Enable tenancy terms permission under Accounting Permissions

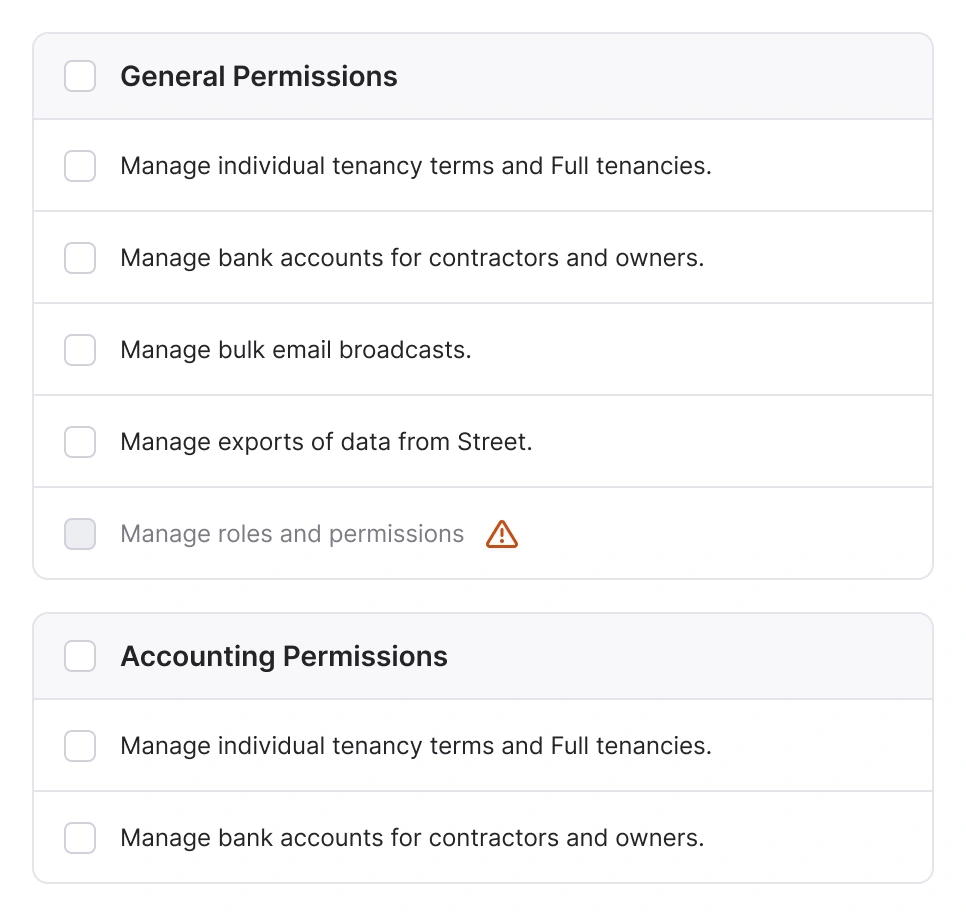(x=80, y=746)
